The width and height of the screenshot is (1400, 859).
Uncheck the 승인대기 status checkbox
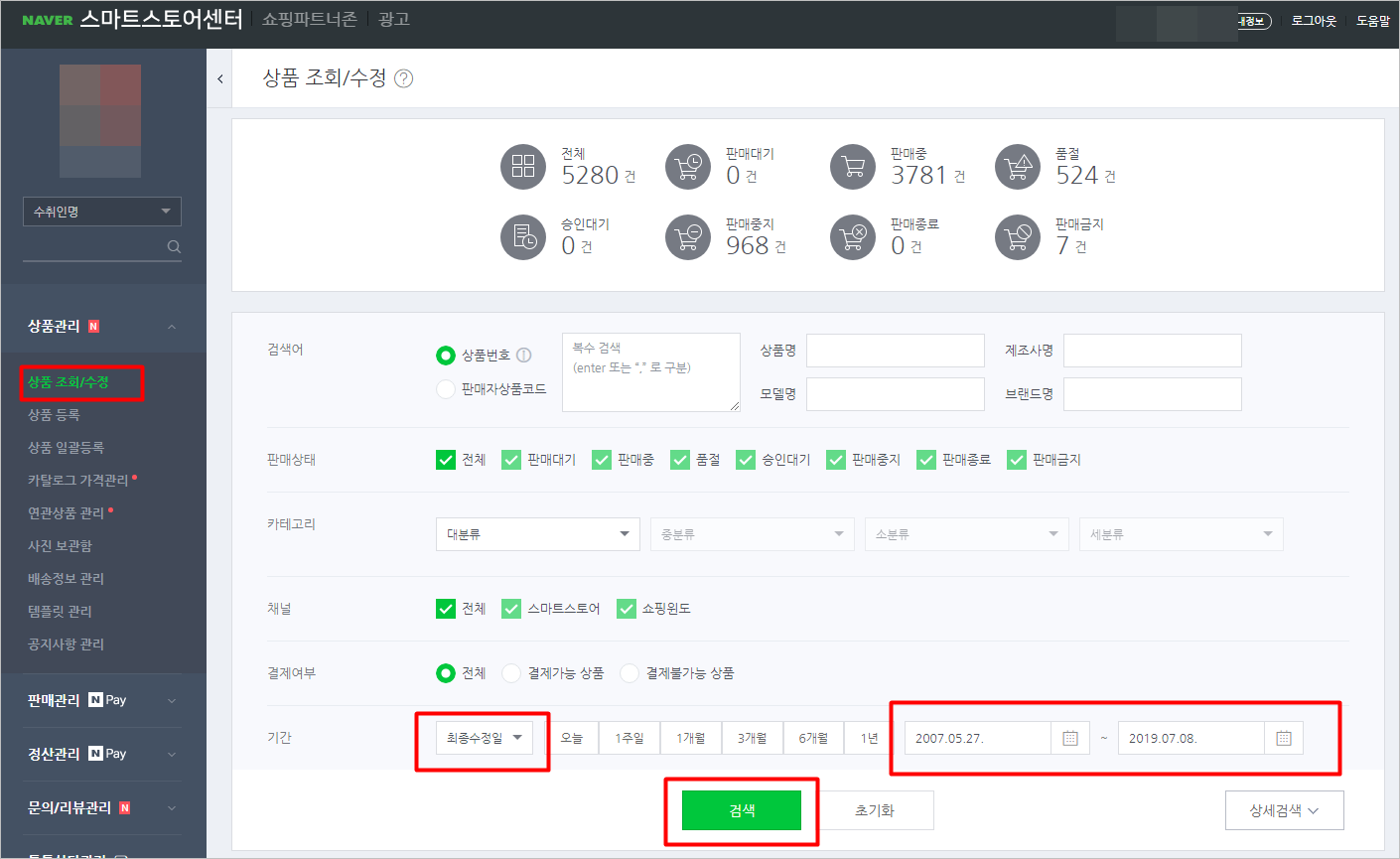pyautogui.click(x=746, y=460)
